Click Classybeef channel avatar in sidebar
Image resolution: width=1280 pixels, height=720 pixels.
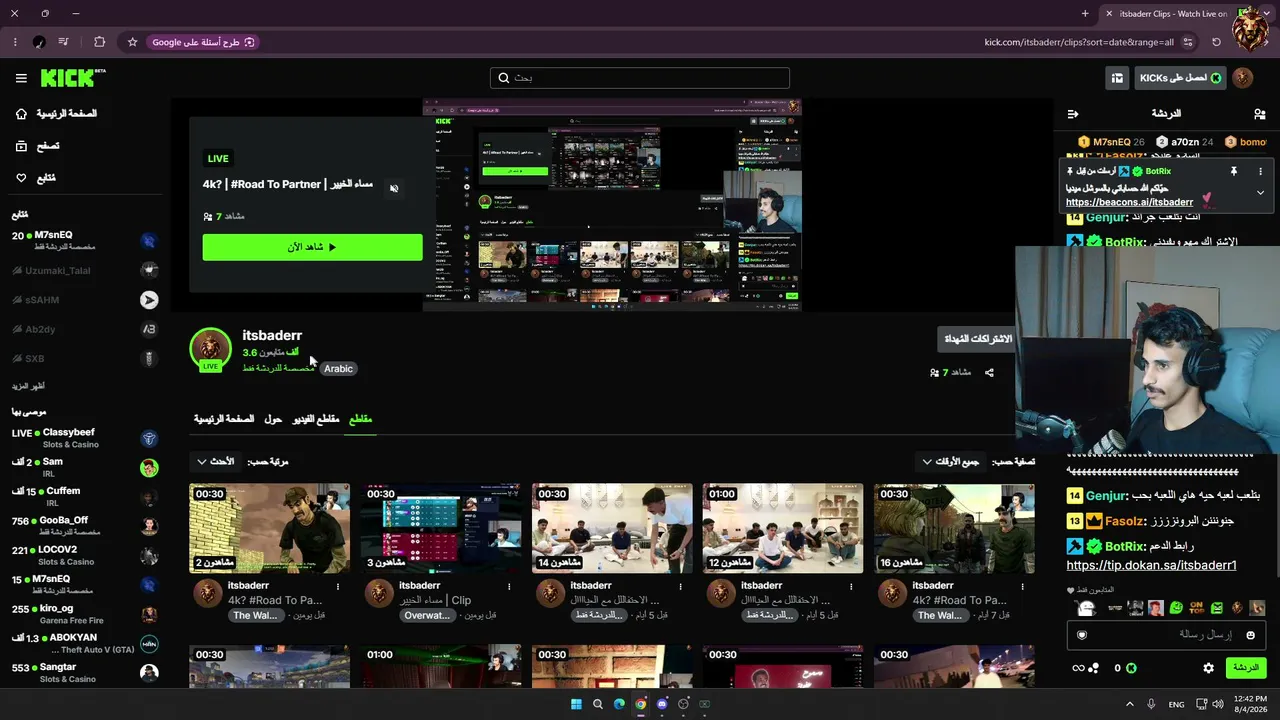point(149,439)
